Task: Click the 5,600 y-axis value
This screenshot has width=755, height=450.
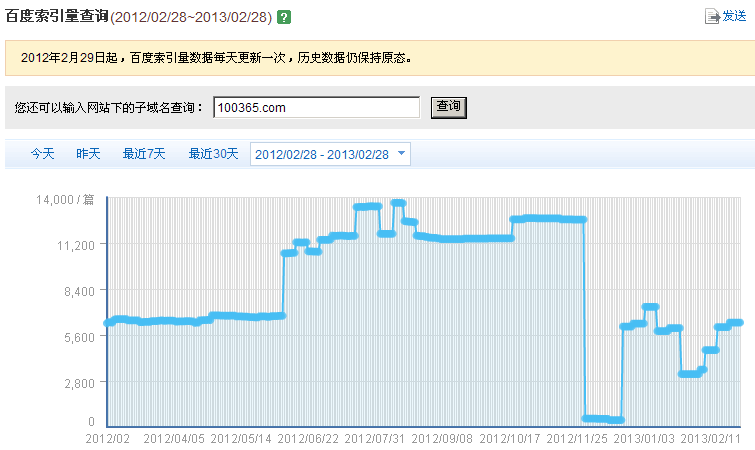Action: pyautogui.click(x=79, y=337)
